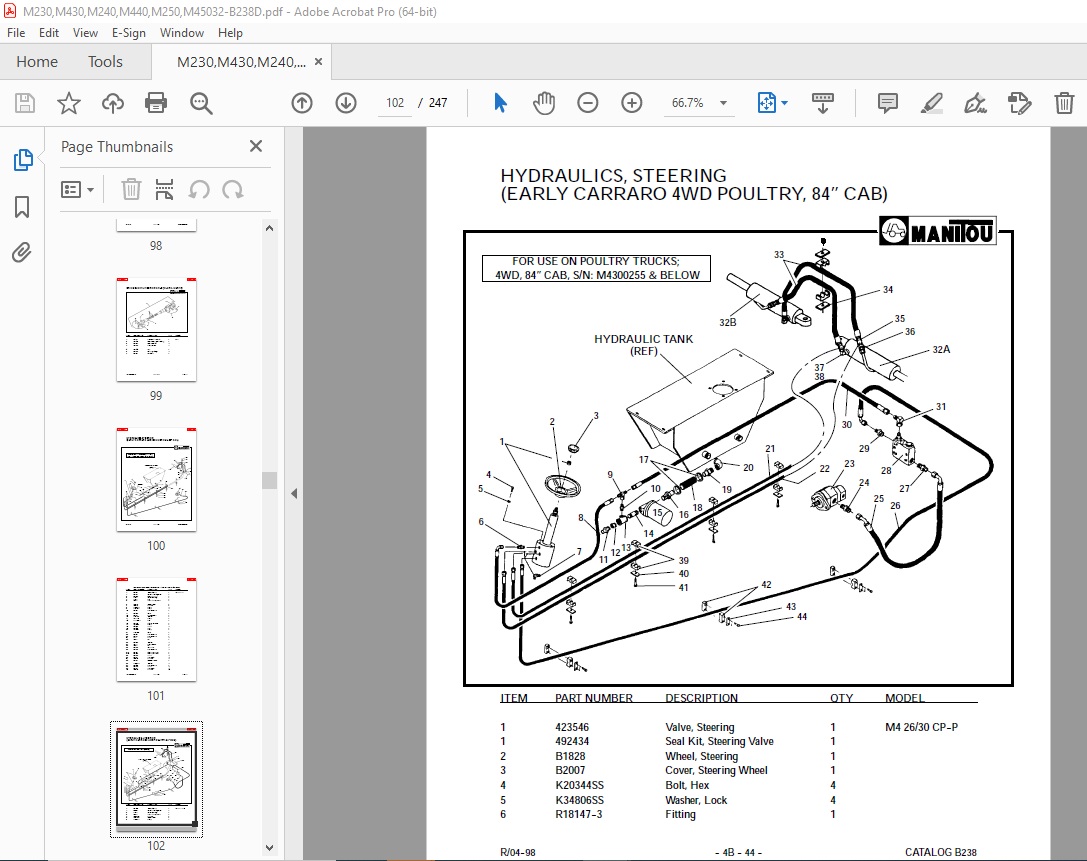Open the Help menu
Image resolution: width=1087 pixels, height=861 pixels.
230,33
